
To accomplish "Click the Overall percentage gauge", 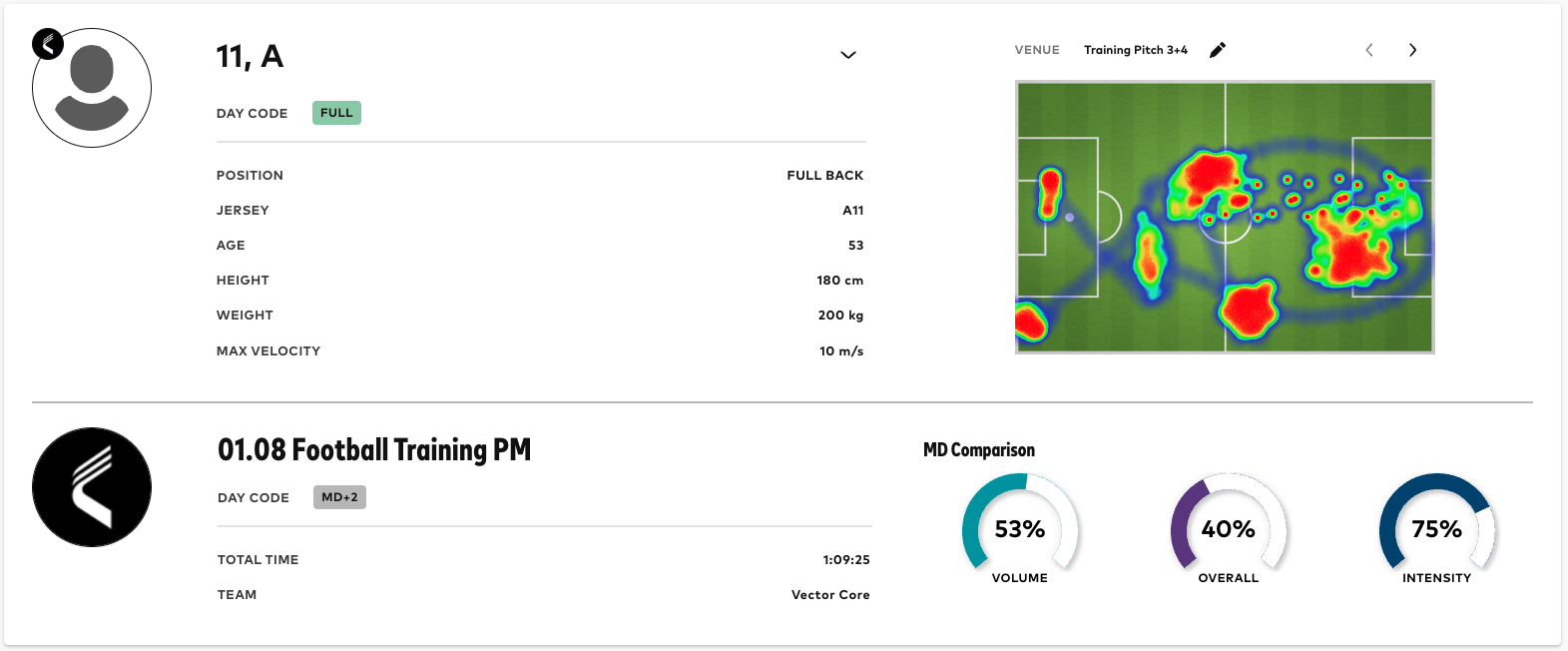I will (1227, 530).
